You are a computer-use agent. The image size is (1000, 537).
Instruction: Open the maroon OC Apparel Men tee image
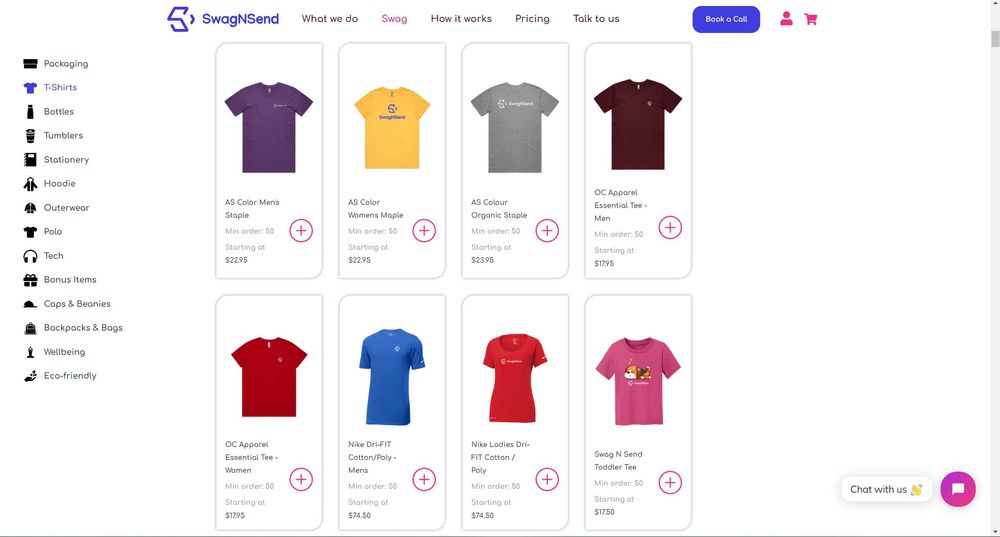[x=638, y=124]
